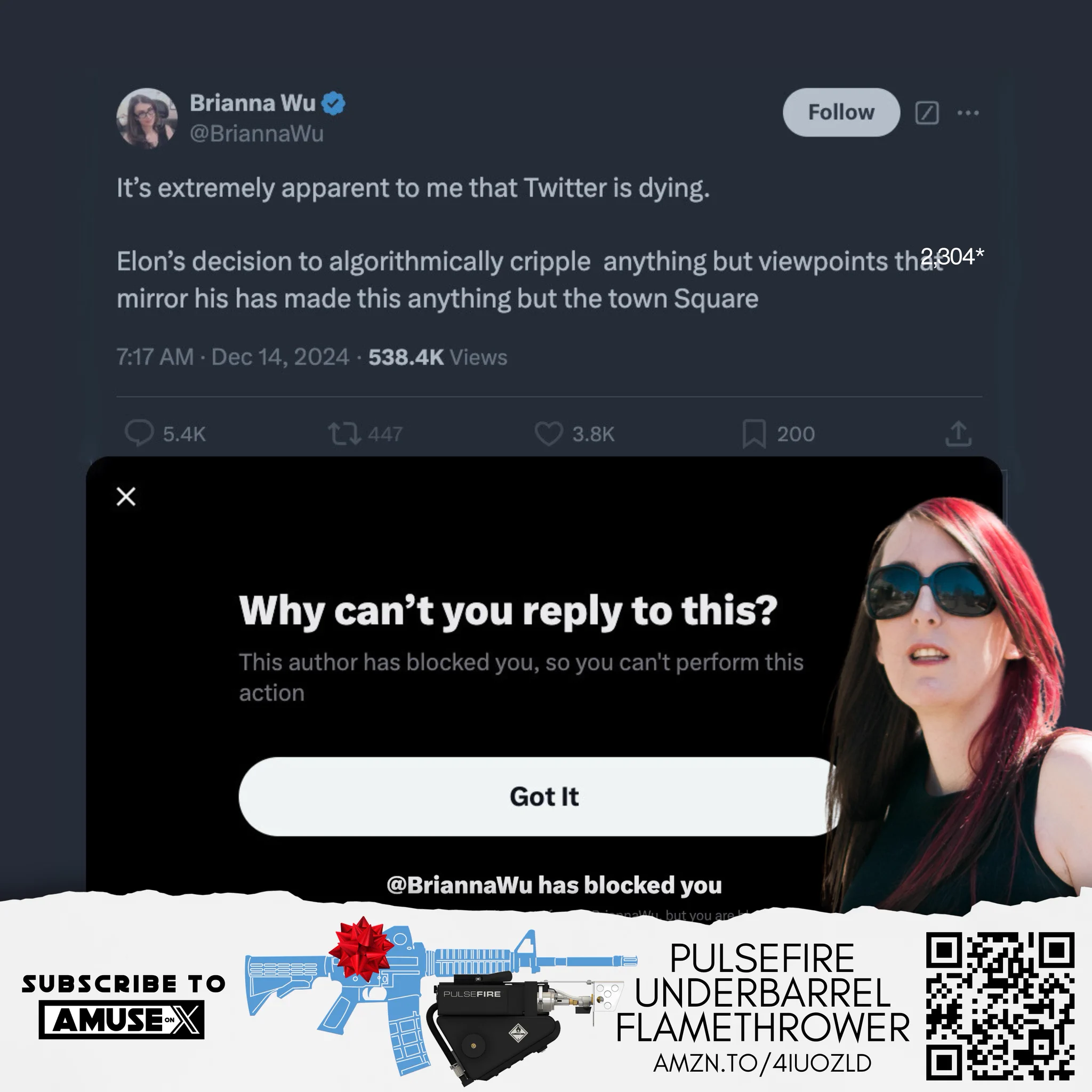Click the repost icon showing 447
Screen dimensions: 1092x1092
[x=344, y=433]
